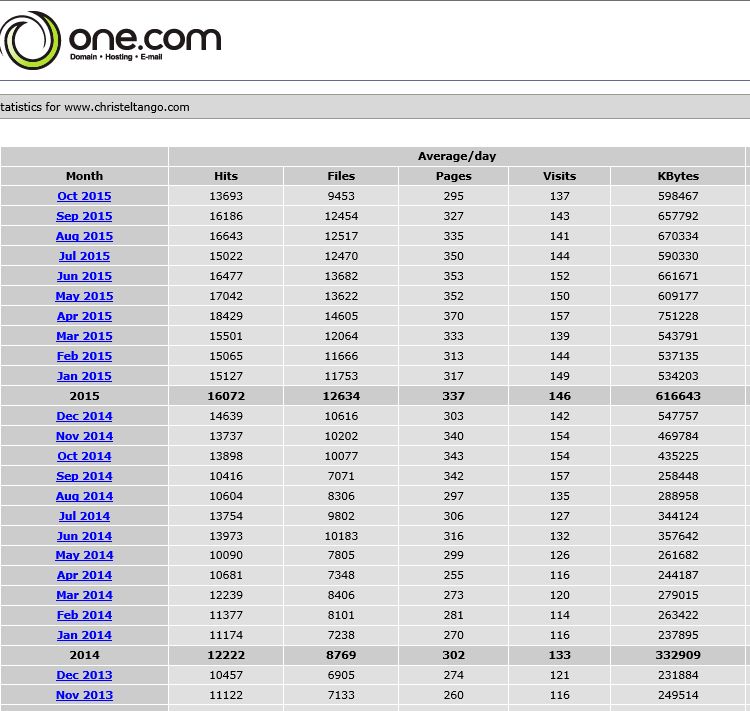Screen dimensions: 750x711
Task: Click the Average/day header cell
Action: pyautogui.click(x=457, y=156)
